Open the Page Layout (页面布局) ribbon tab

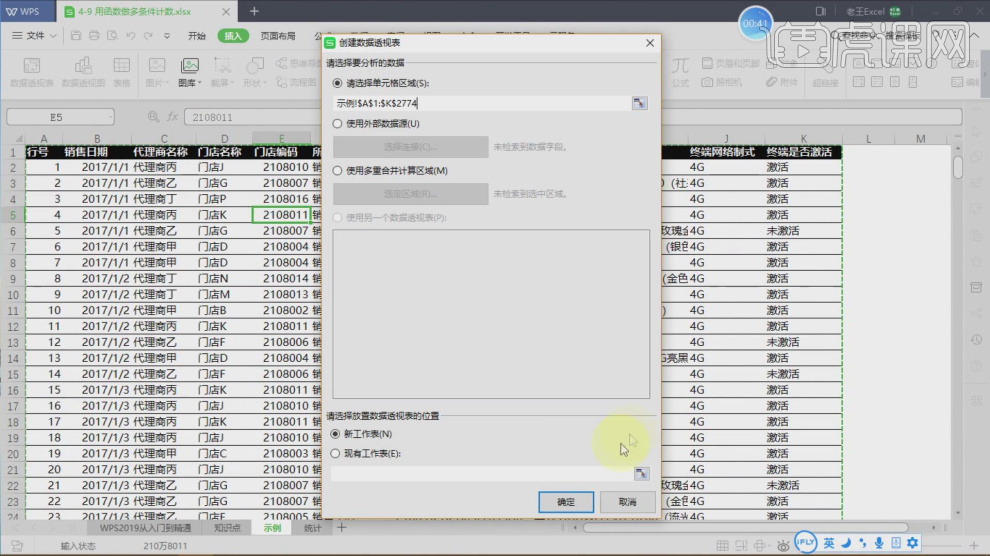click(278, 36)
